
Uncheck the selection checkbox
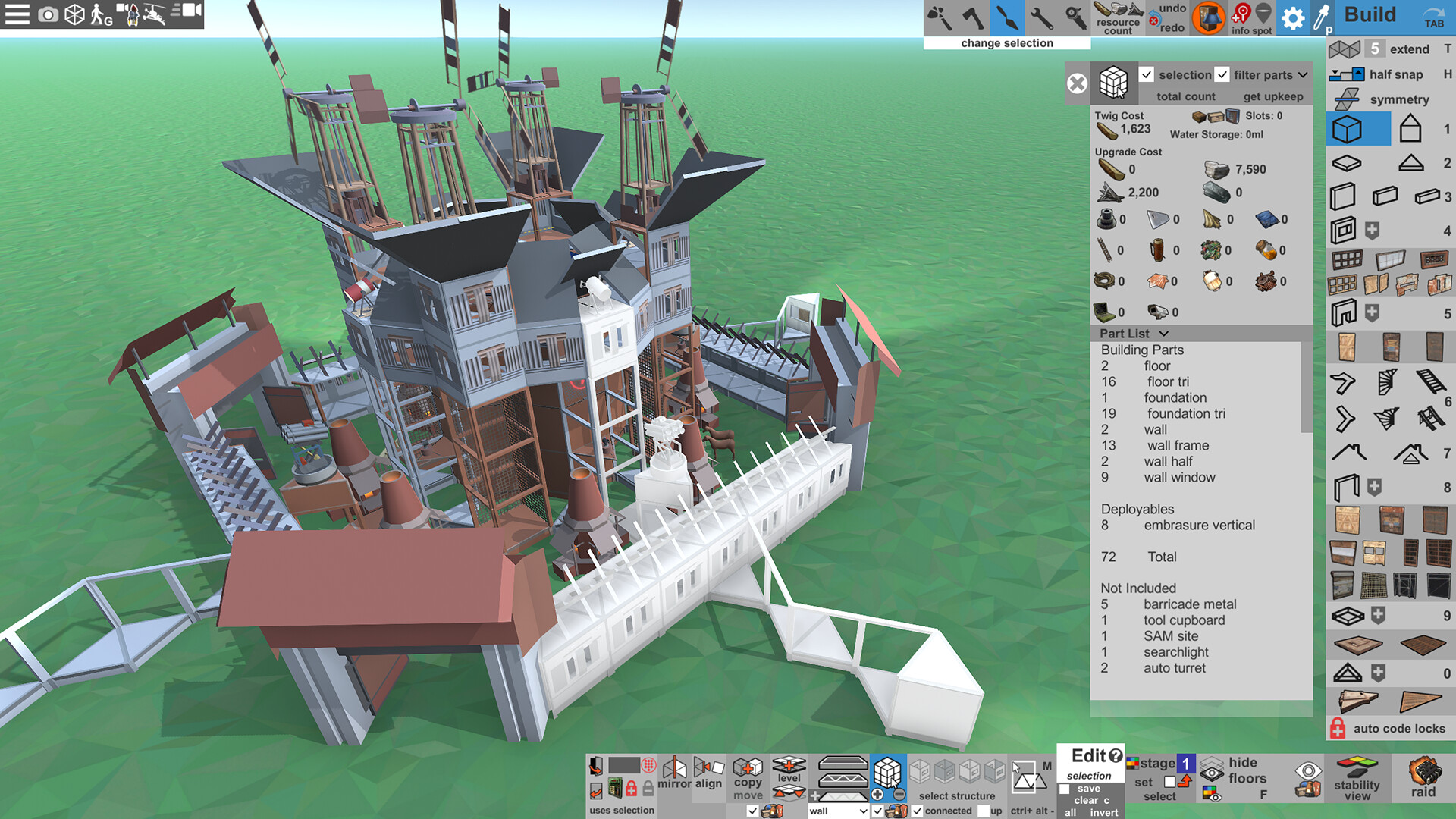click(1147, 74)
